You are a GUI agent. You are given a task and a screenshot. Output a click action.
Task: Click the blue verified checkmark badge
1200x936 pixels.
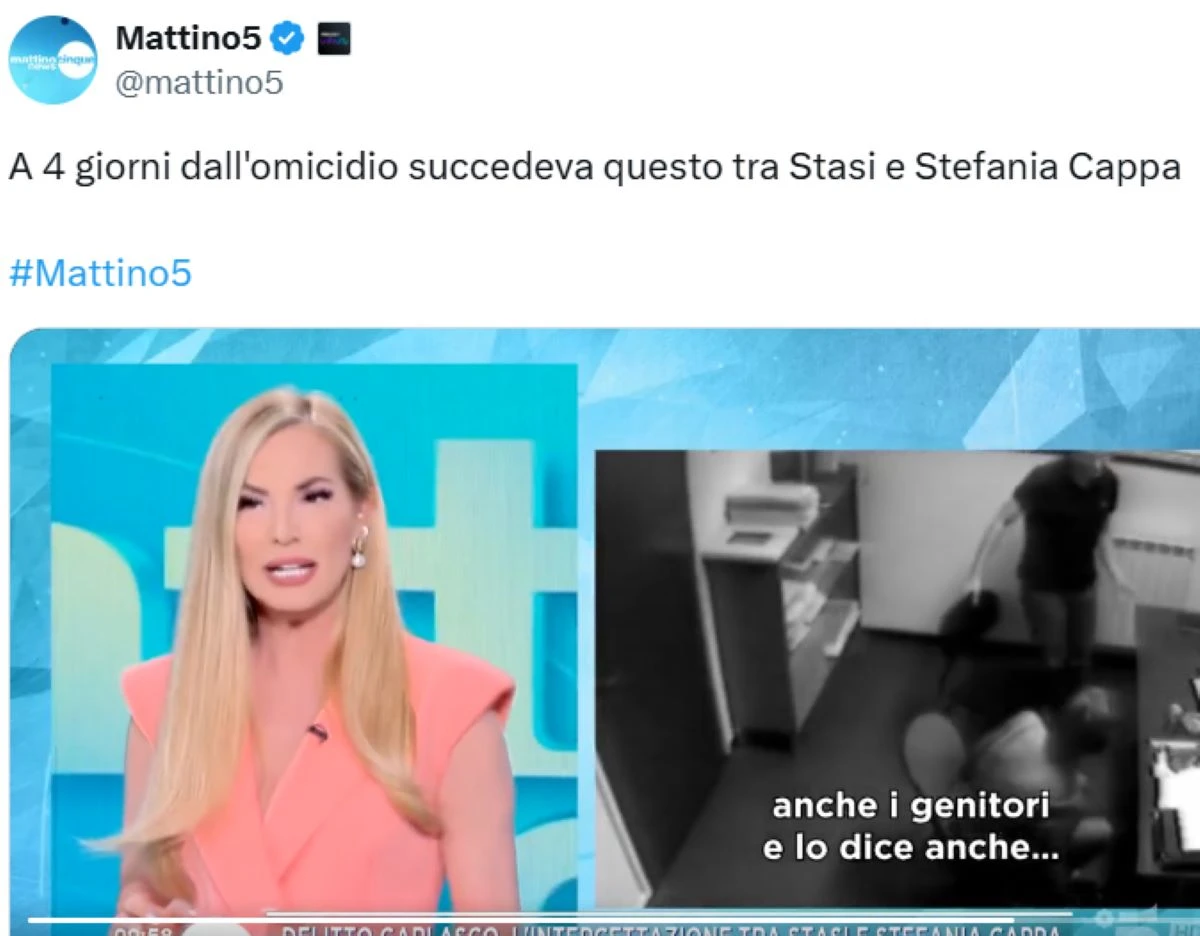(289, 39)
